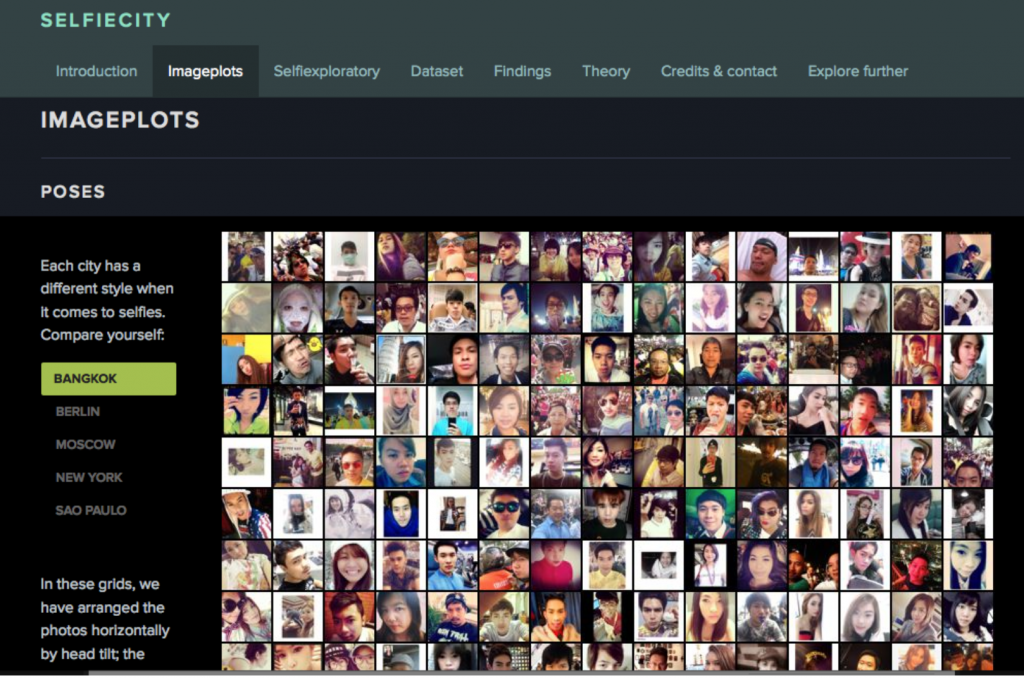Switch the grid to SAO PAULO
Image resolution: width=1024 pixels, height=678 pixels.
pyautogui.click(x=91, y=510)
